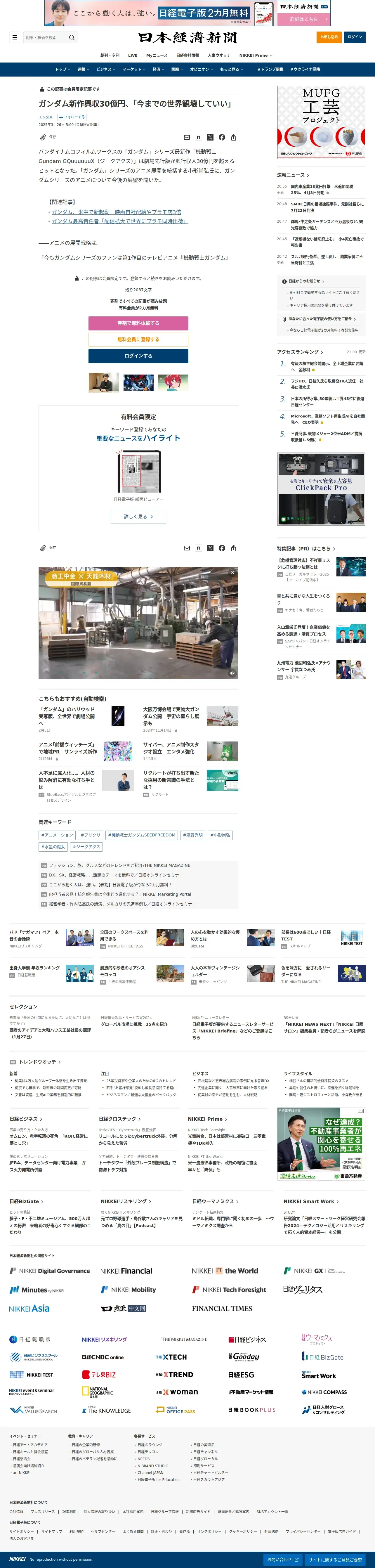375x1568 pixels.
Task: Click the upload share icon above the video
Action: [233, 548]
